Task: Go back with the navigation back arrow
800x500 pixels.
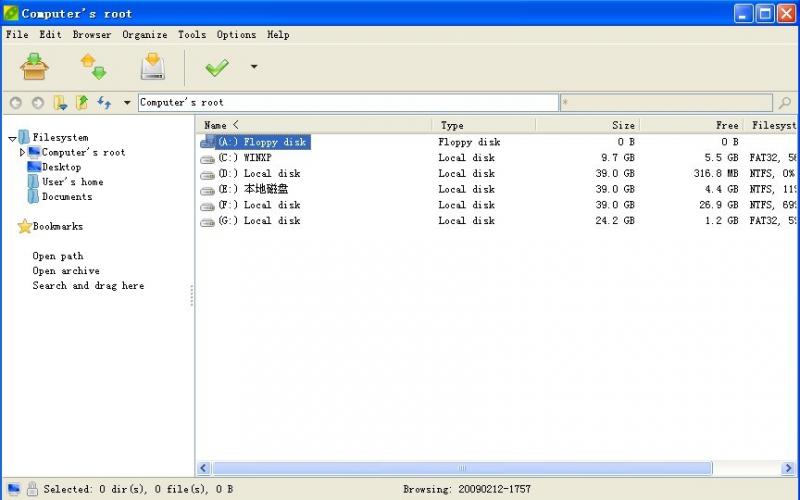Action: [x=15, y=102]
